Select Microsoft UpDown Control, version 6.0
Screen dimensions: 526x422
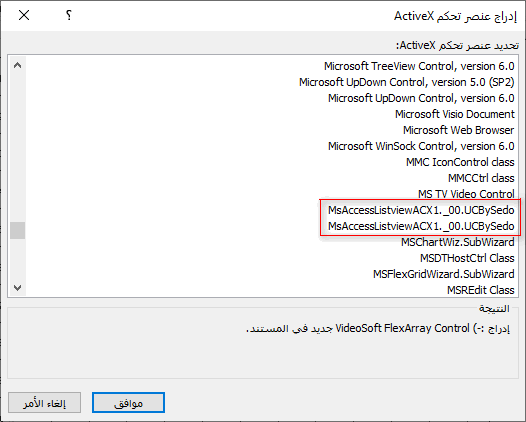pyautogui.click(x=421, y=98)
